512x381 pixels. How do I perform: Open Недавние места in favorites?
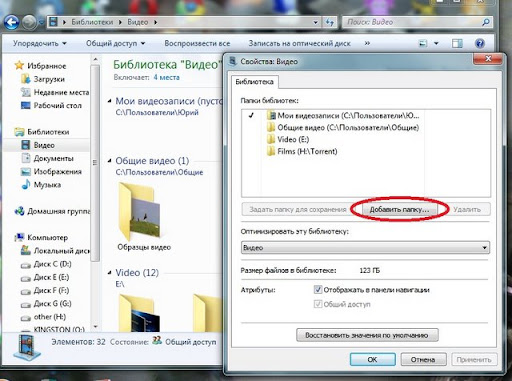click(x=55, y=92)
